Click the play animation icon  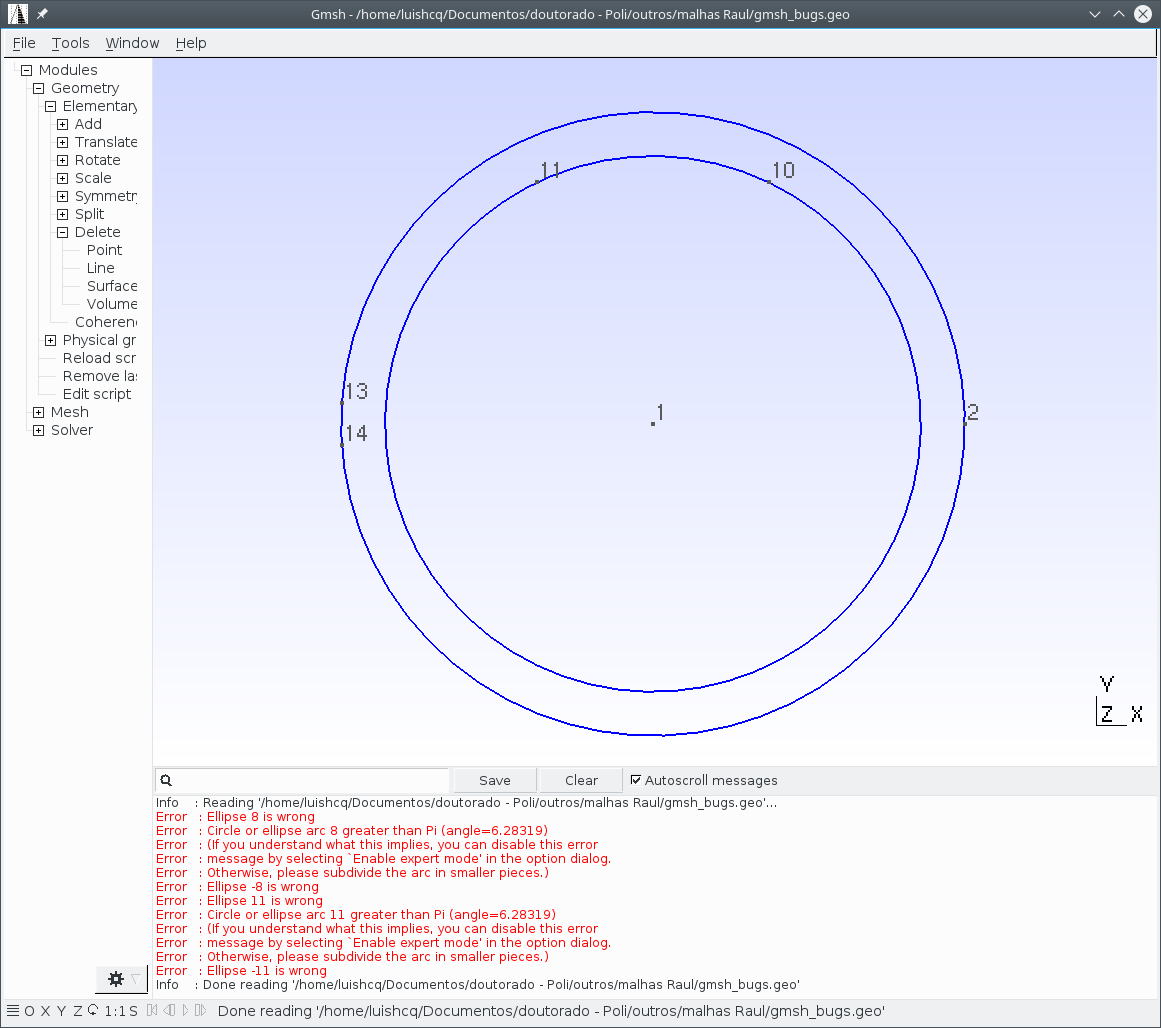pyautogui.click(x=185, y=1010)
